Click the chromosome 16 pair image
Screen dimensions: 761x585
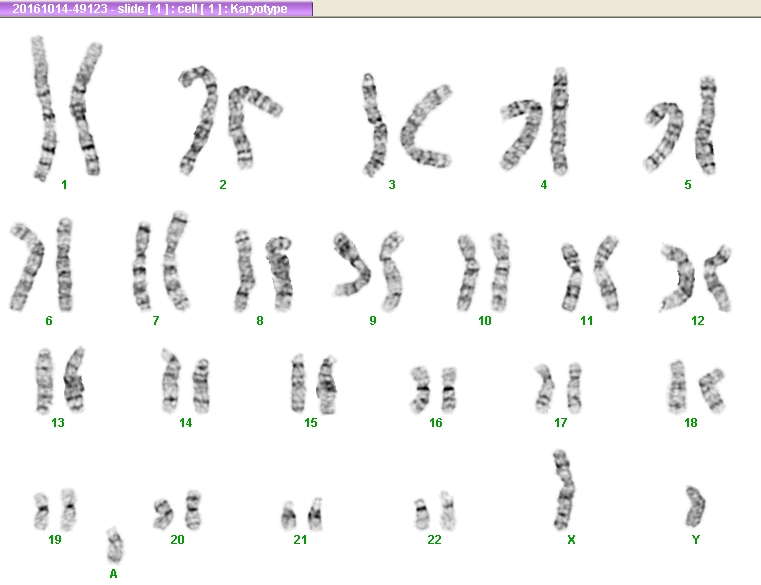point(434,389)
